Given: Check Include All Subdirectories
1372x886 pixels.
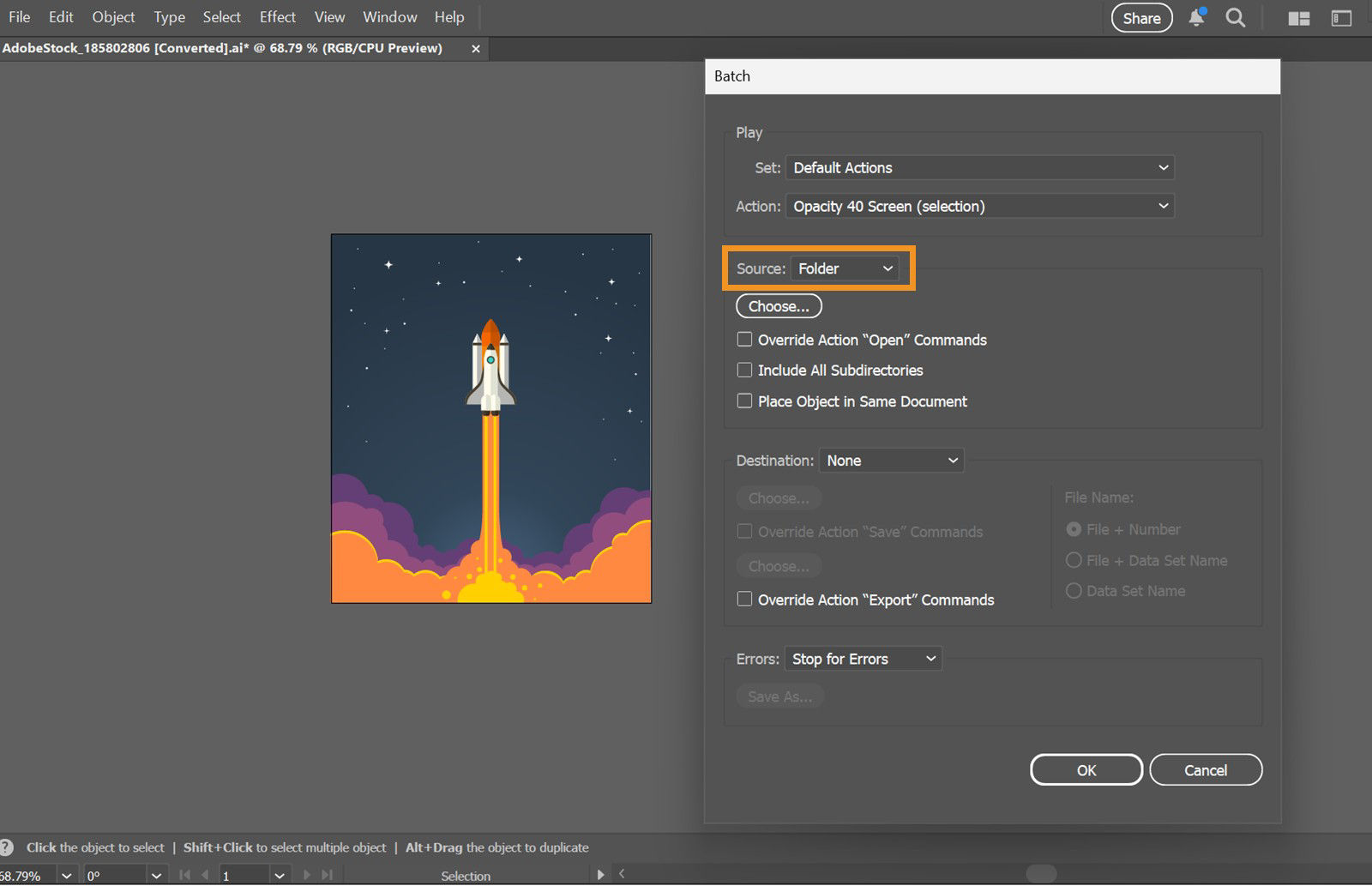Looking at the screenshot, I should click(x=744, y=370).
